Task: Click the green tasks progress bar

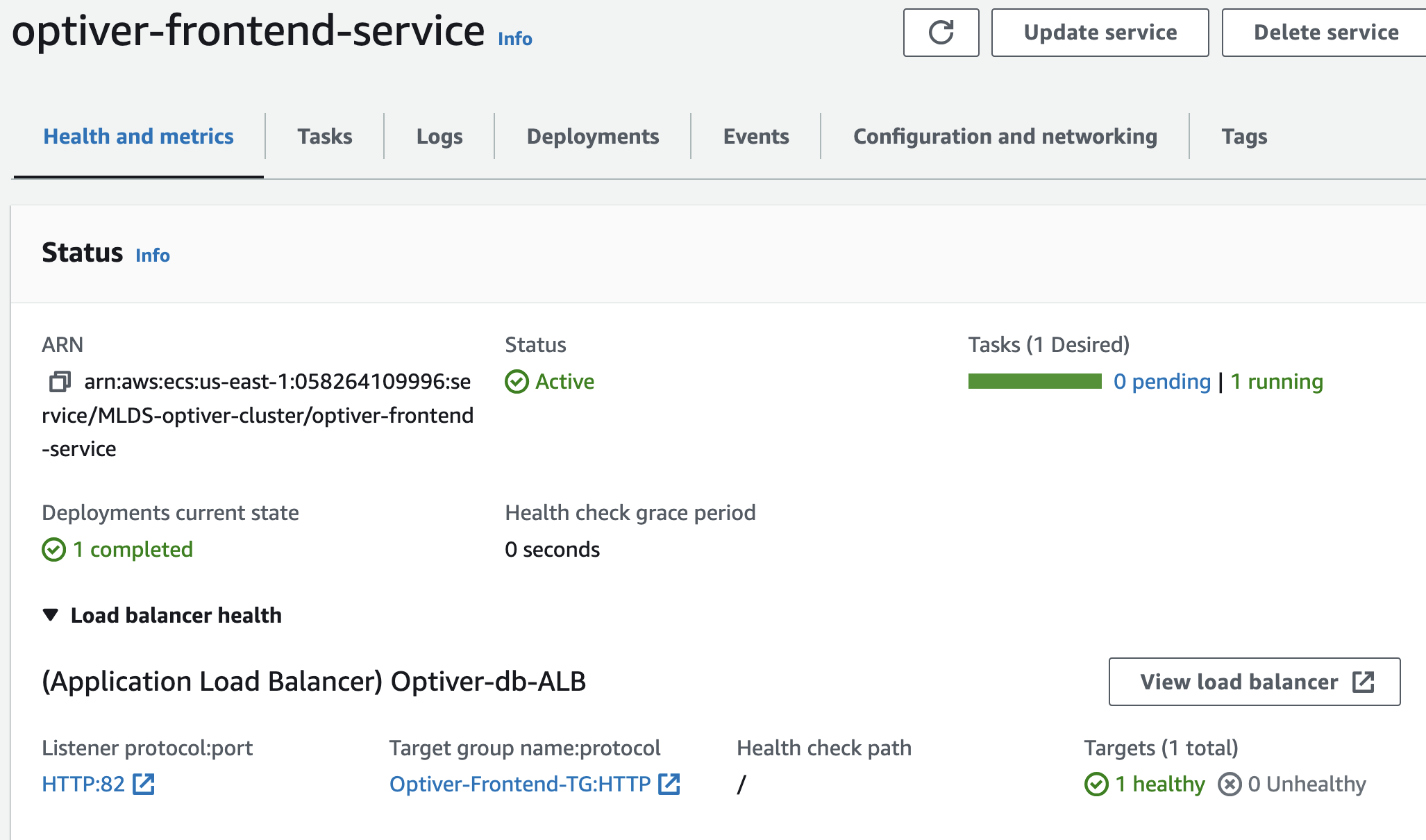Action: click(1034, 381)
